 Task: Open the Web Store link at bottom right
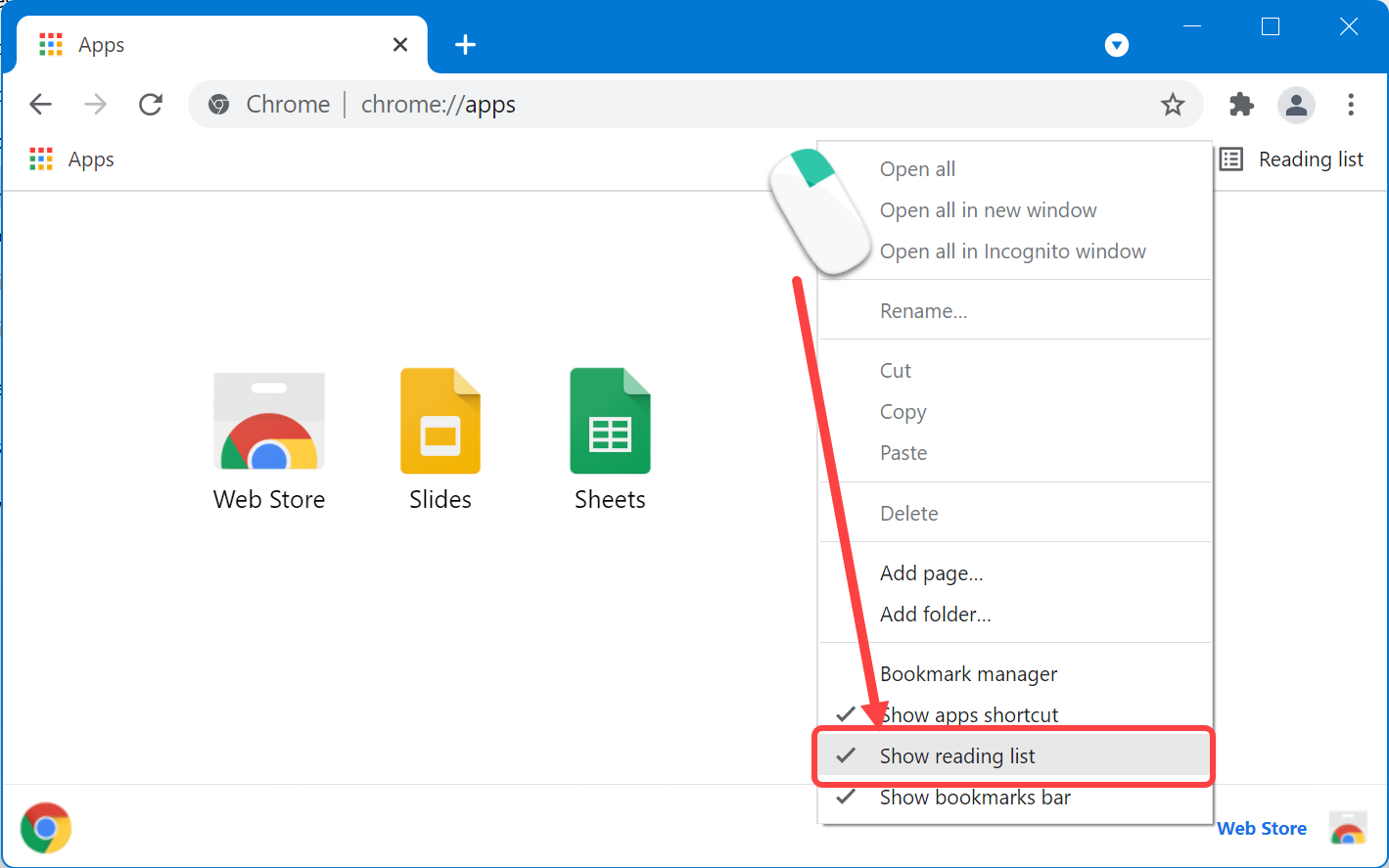click(1261, 828)
